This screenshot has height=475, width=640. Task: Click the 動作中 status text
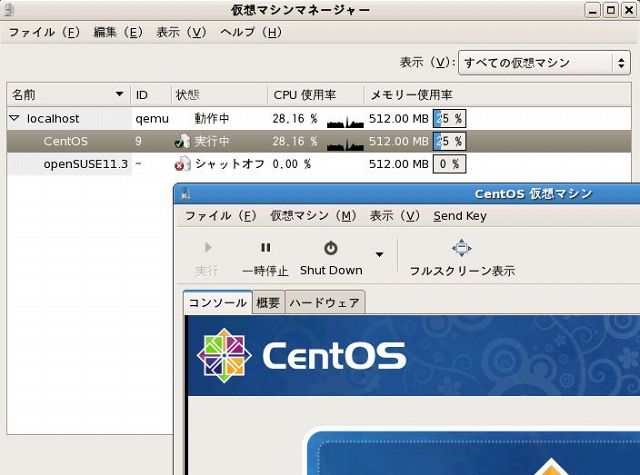[x=212, y=118]
